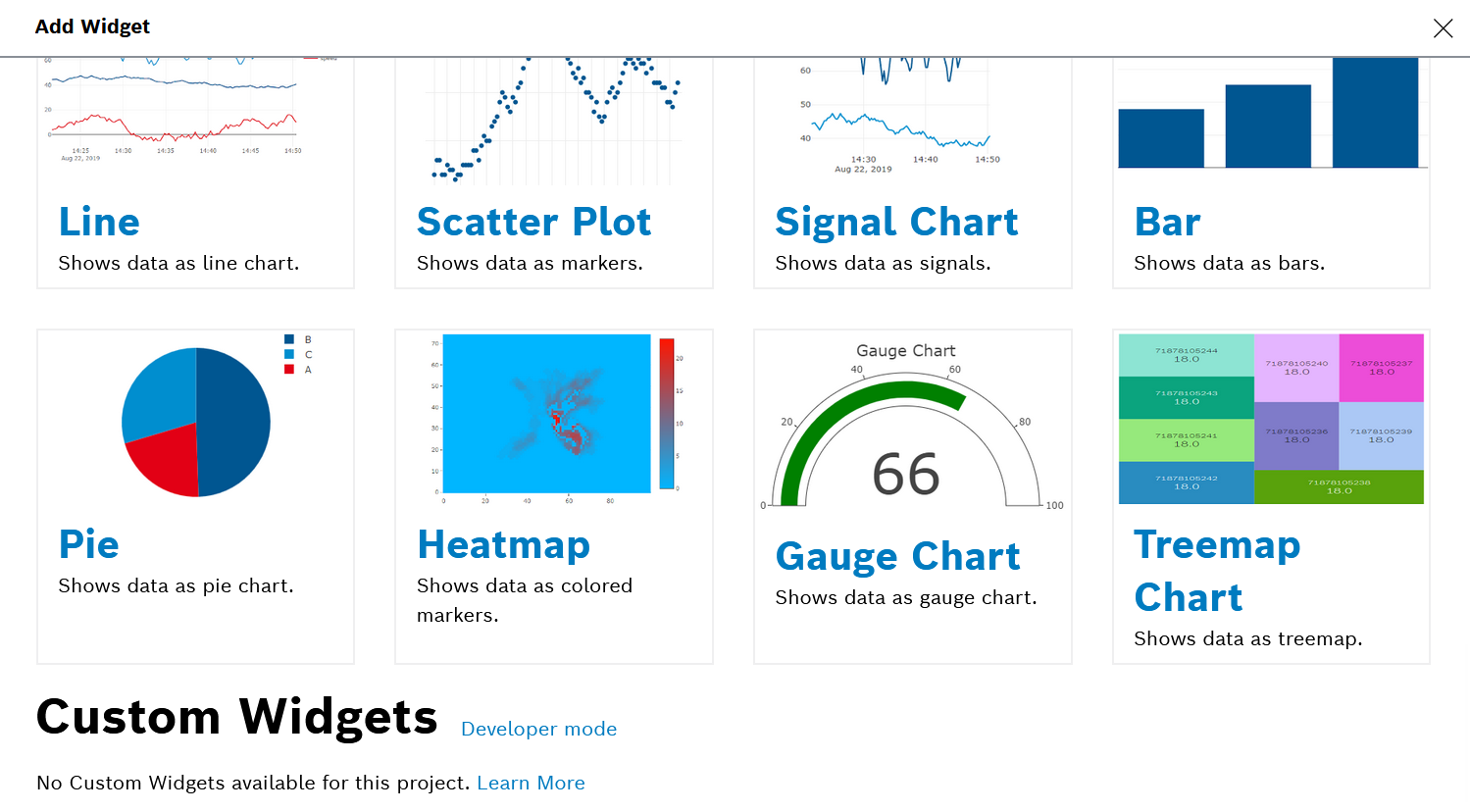
Task: Click the Gauge Chart title text
Action: pyautogui.click(x=897, y=556)
